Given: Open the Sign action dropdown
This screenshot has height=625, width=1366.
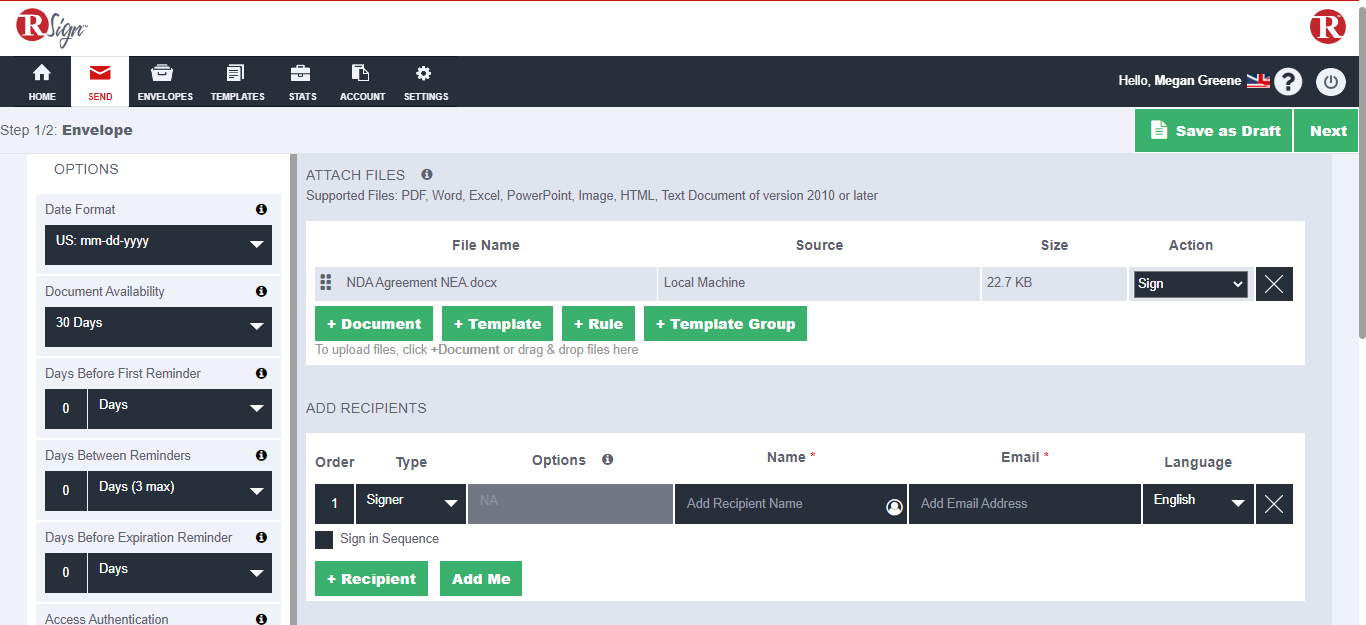Looking at the screenshot, I should (1190, 284).
